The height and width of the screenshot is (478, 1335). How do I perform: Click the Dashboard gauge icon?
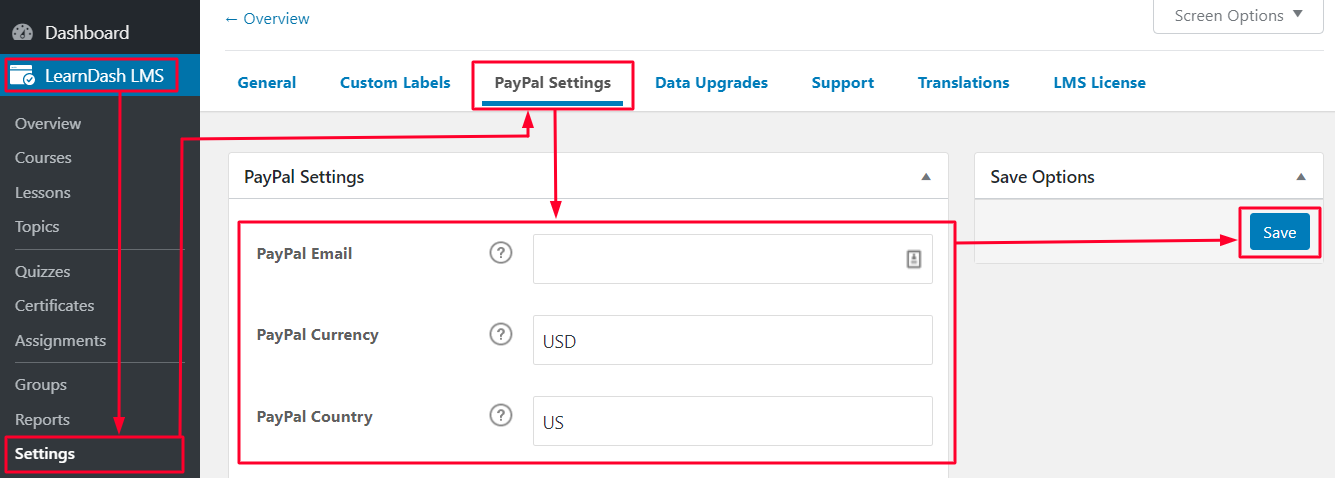[x=22, y=33]
